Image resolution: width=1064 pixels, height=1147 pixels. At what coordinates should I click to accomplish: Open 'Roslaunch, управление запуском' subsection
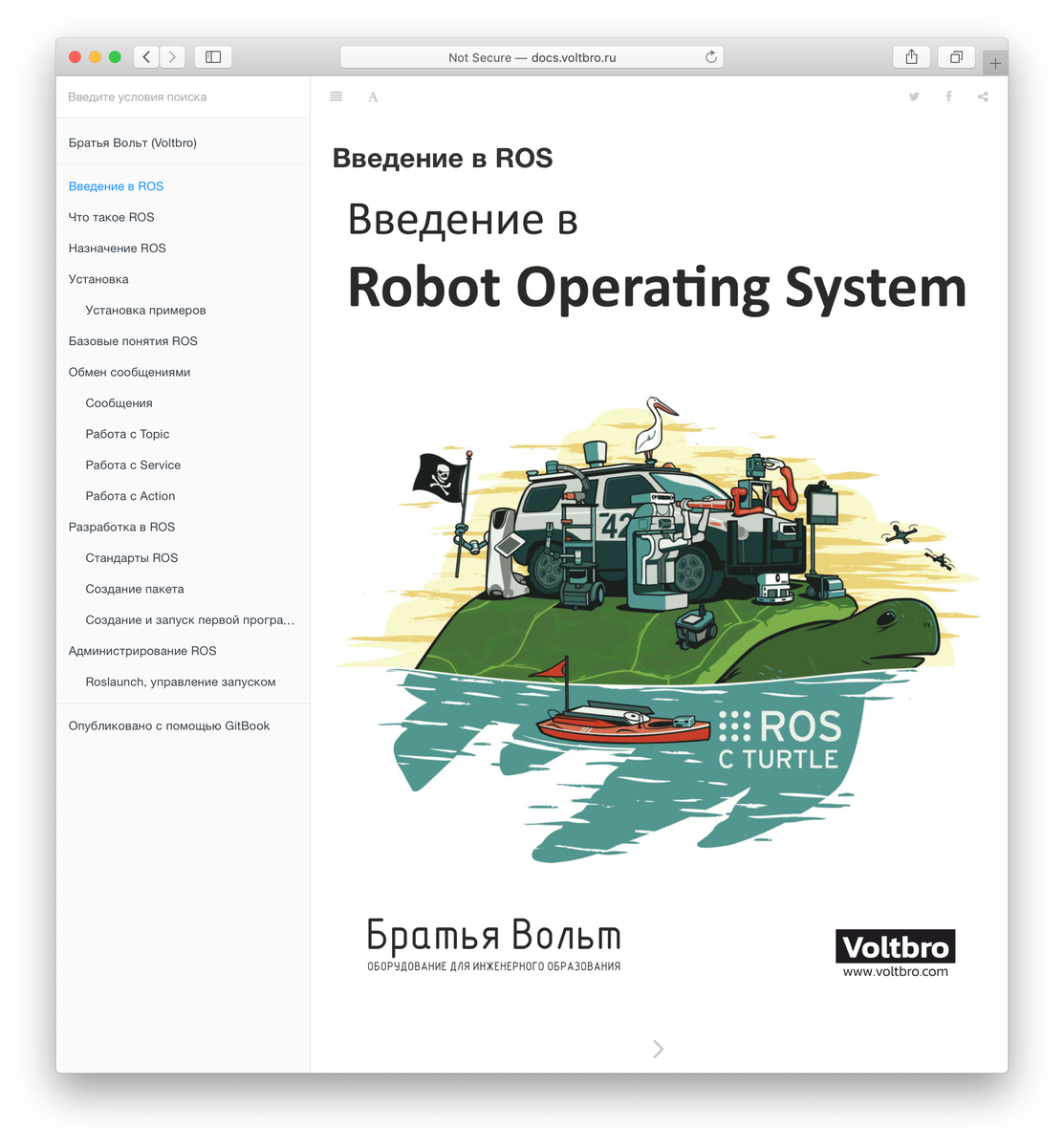(183, 682)
